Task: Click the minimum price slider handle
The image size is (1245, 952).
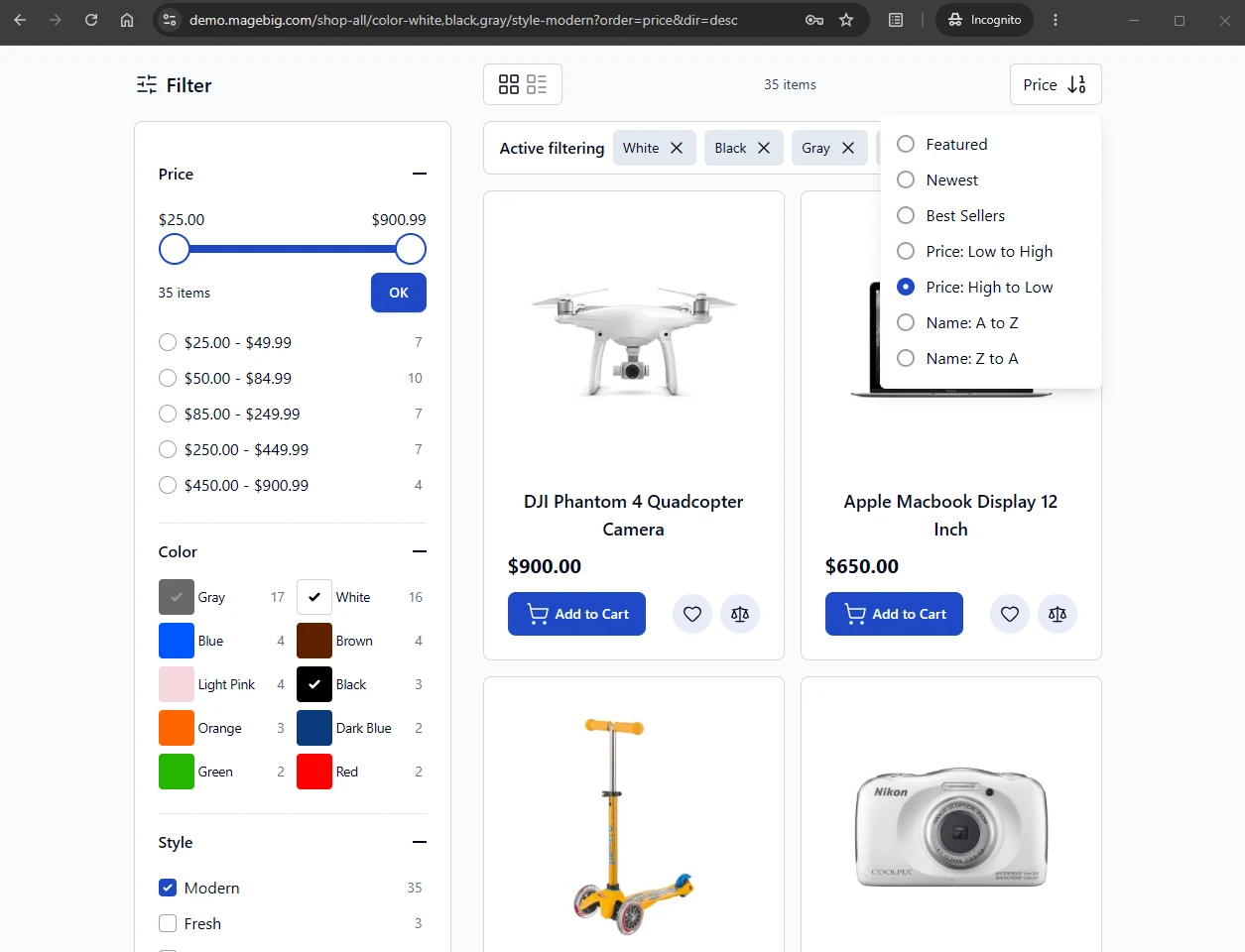Action: point(175,249)
